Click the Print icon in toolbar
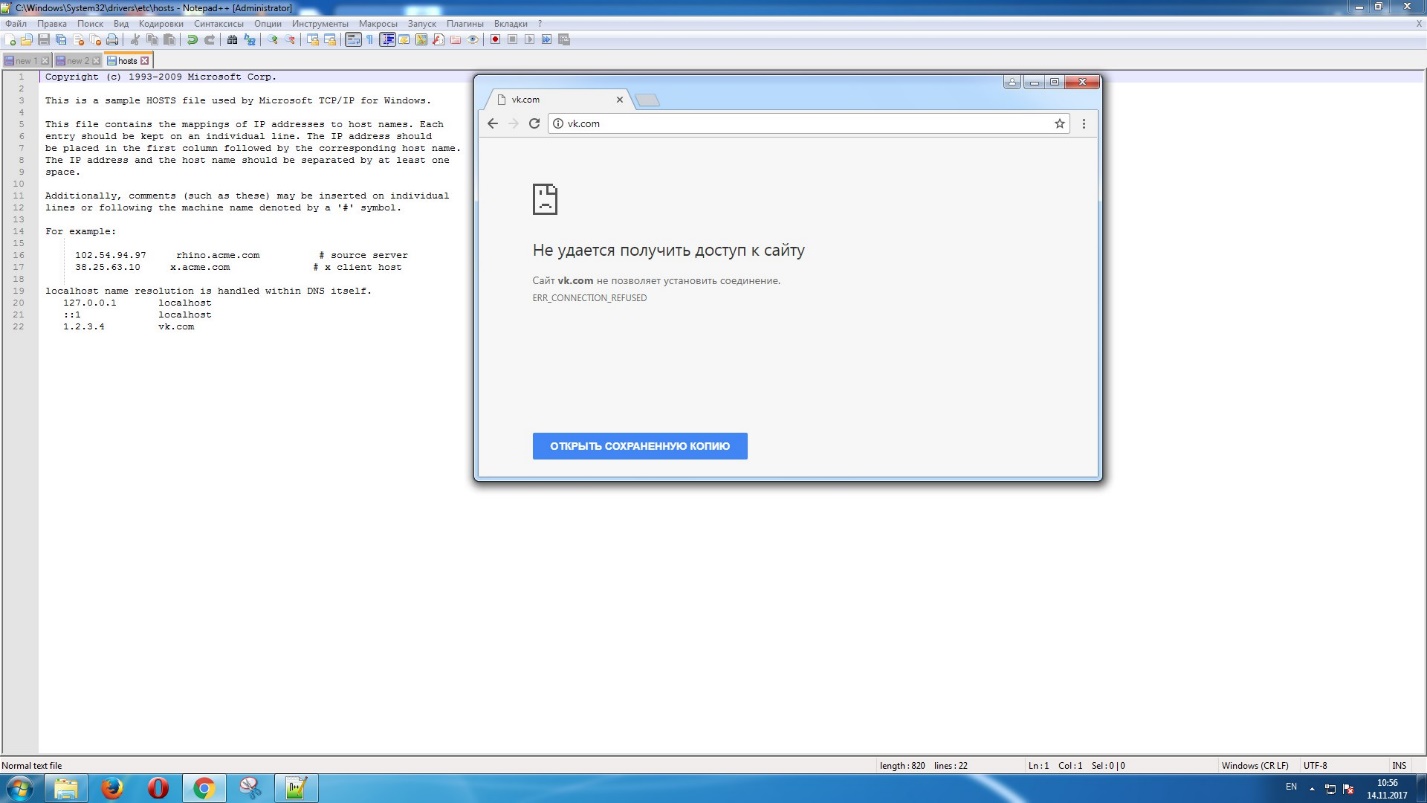The height and width of the screenshot is (803, 1427). pyautogui.click(x=112, y=40)
